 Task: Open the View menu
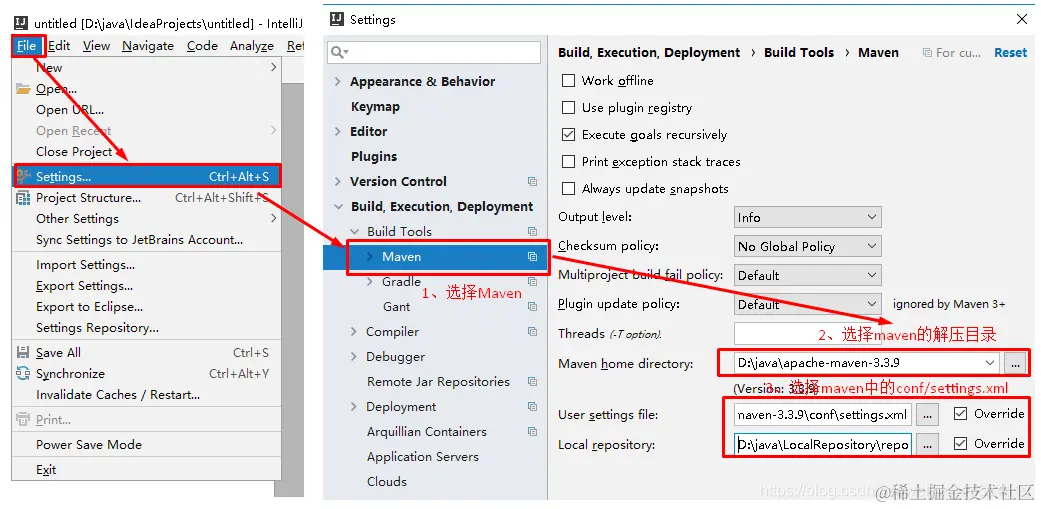click(x=96, y=46)
